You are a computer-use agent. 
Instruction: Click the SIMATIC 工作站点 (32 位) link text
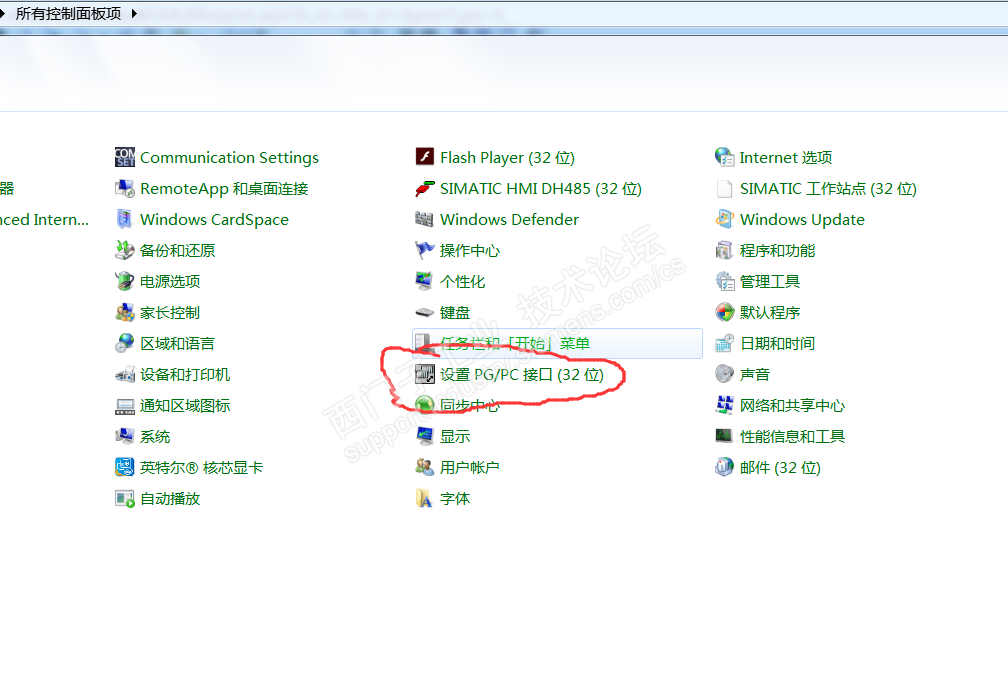(x=828, y=188)
